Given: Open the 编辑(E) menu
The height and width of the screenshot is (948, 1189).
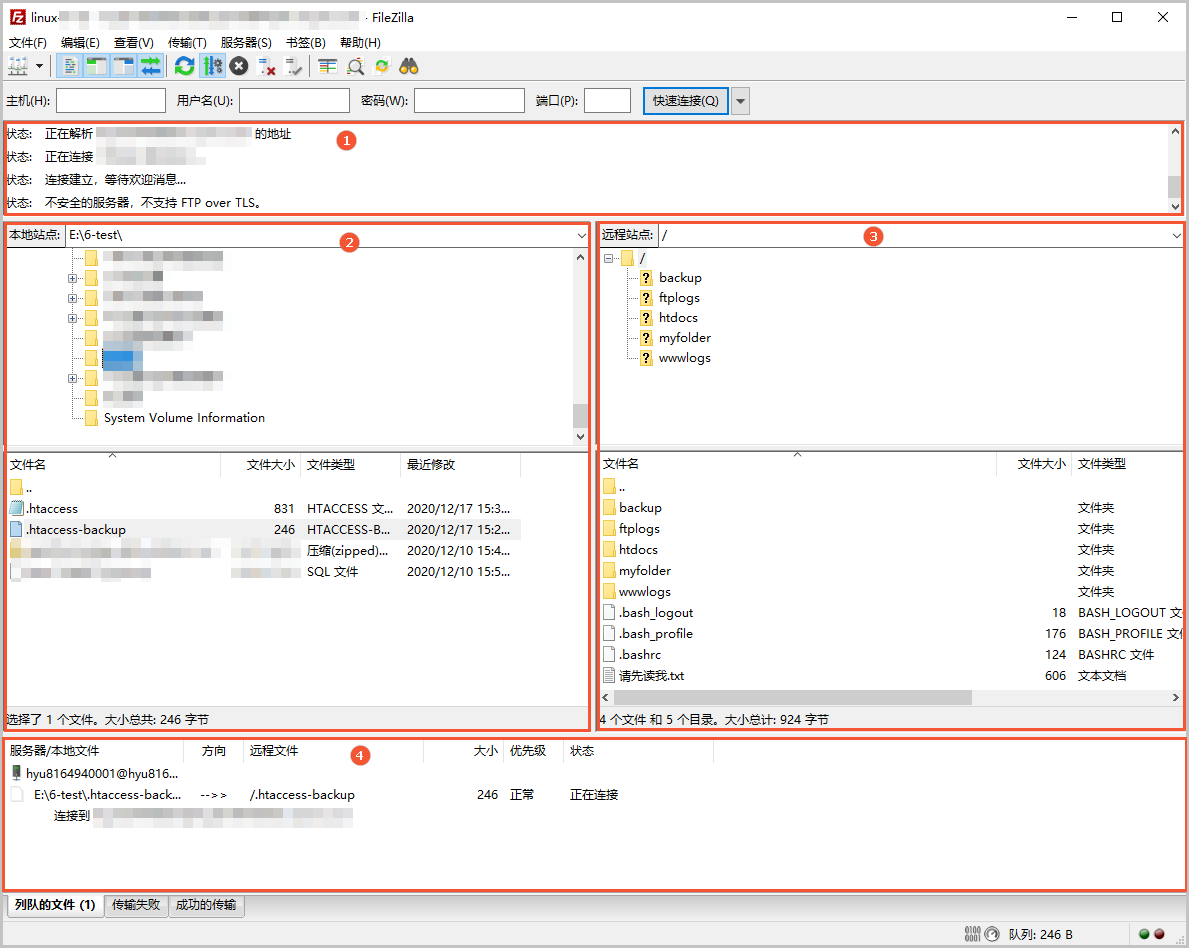Looking at the screenshot, I should [80, 42].
